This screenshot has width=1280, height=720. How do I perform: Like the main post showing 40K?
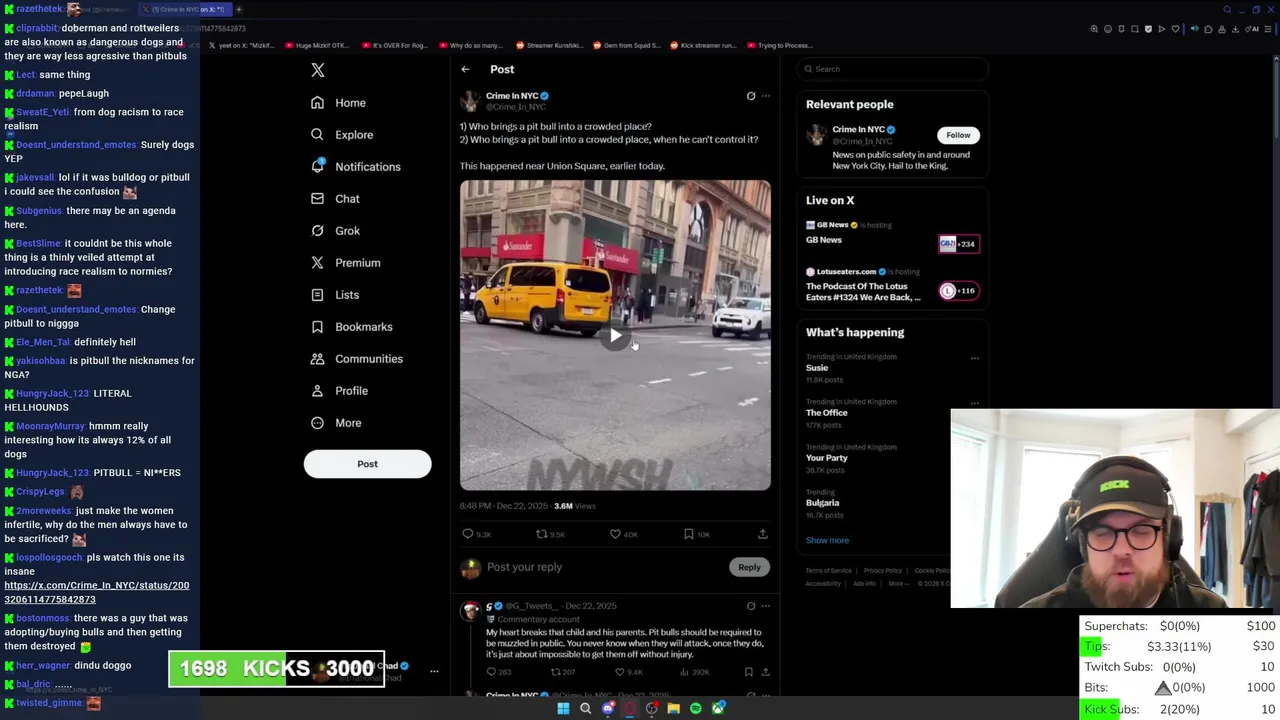(x=615, y=534)
